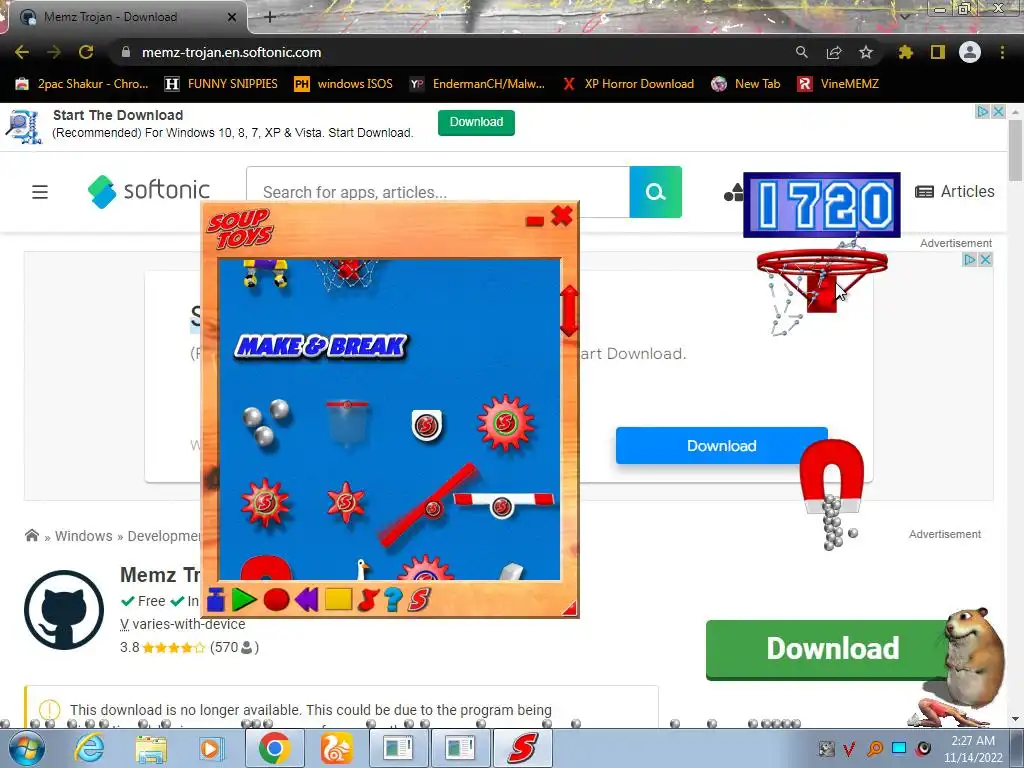Toggle the browser side panel icon
1024x768 pixels.
(x=937, y=52)
